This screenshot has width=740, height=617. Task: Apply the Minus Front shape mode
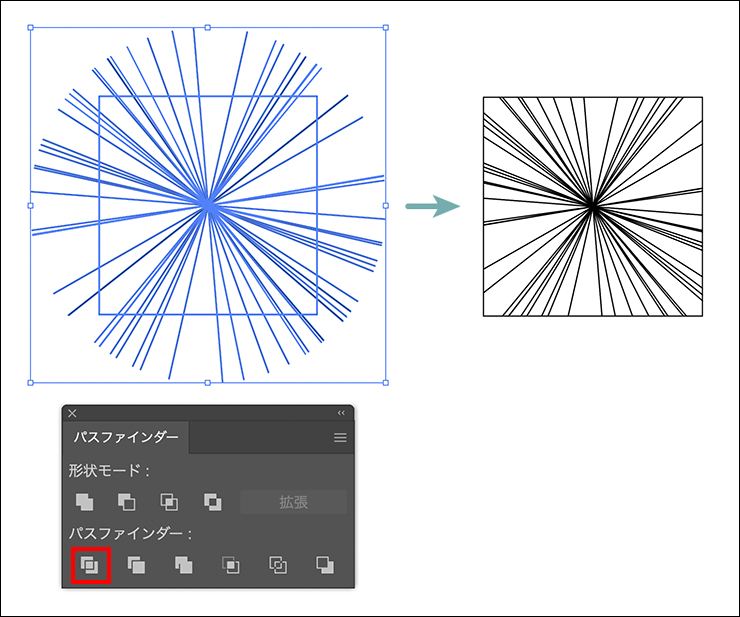pos(127,502)
